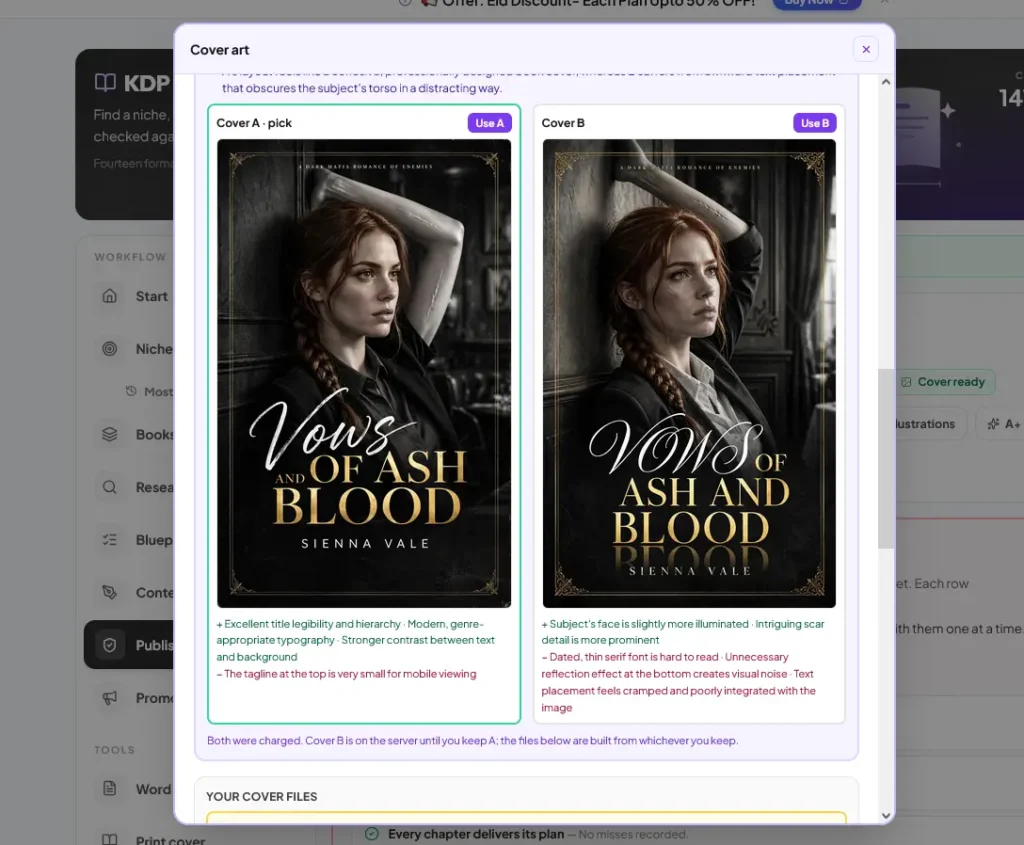Select the Niche target icon in the sidebar
This screenshot has width=1024, height=845.
110,349
